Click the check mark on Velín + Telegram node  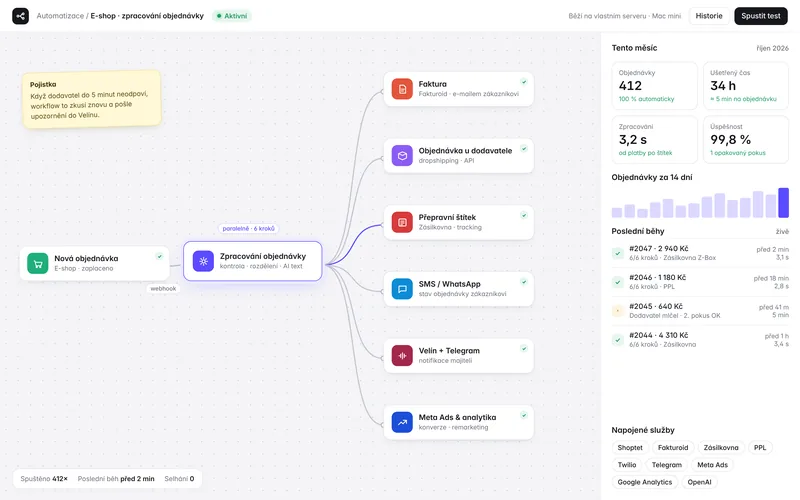click(523, 348)
